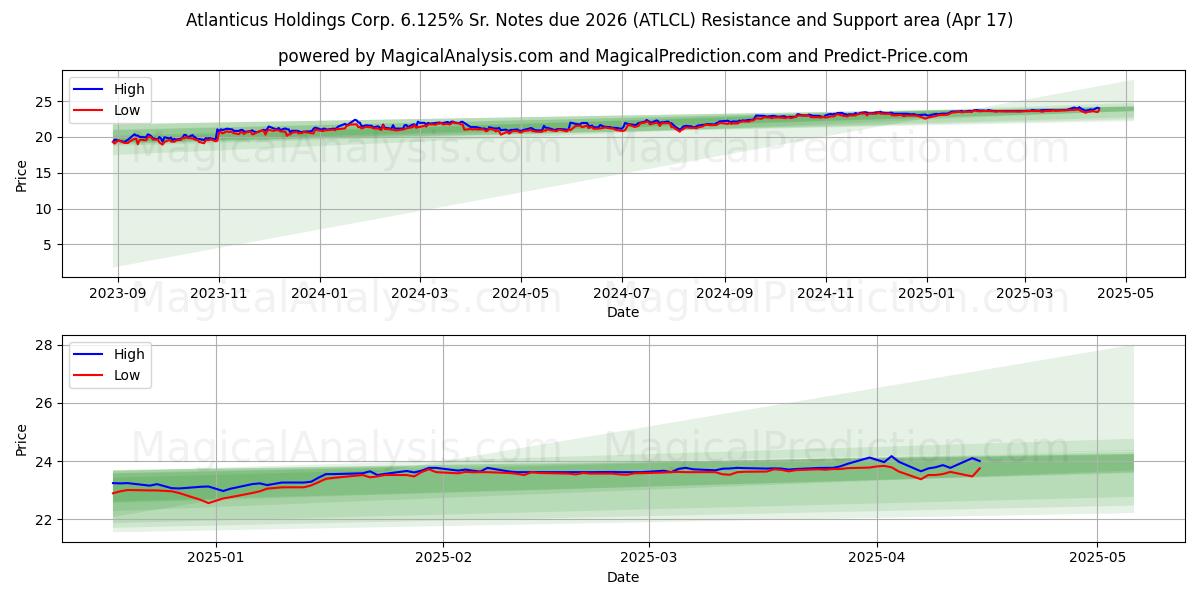The image size is (1200, 600).
Task: Click the '2024-03' tick label on top chart
Action: [419, 294]
